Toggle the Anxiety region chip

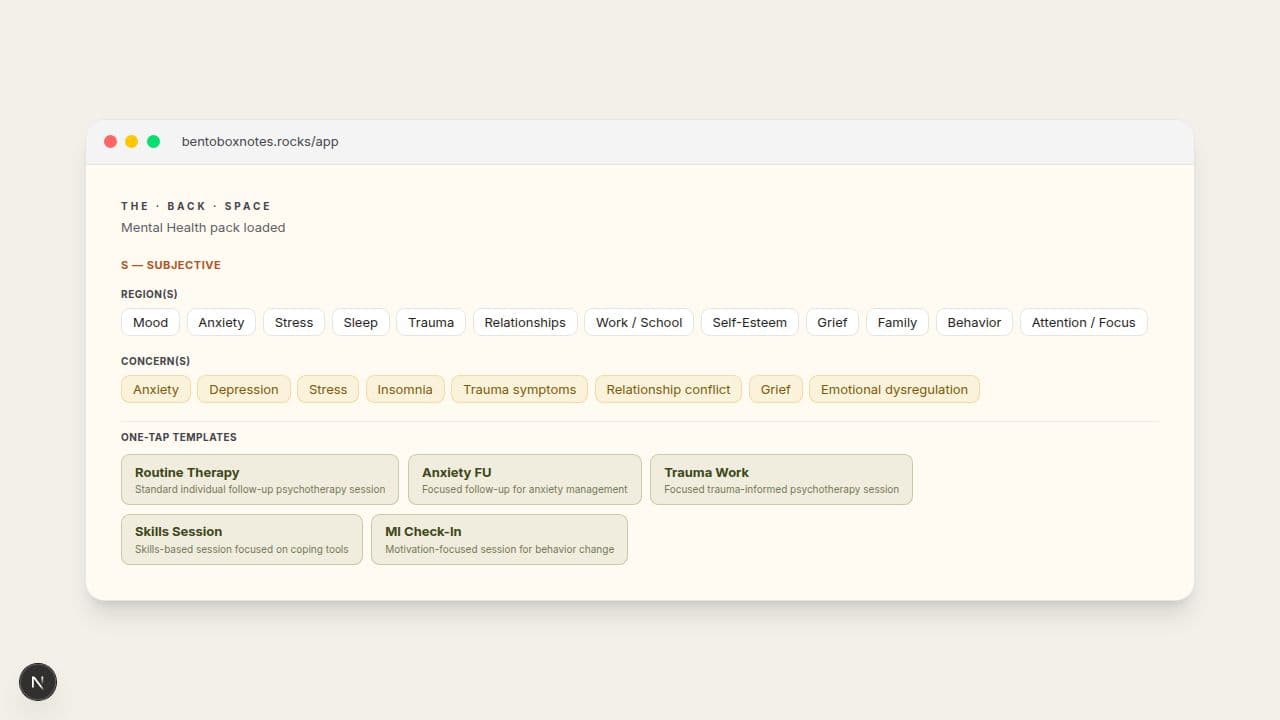tap(221, 322)
